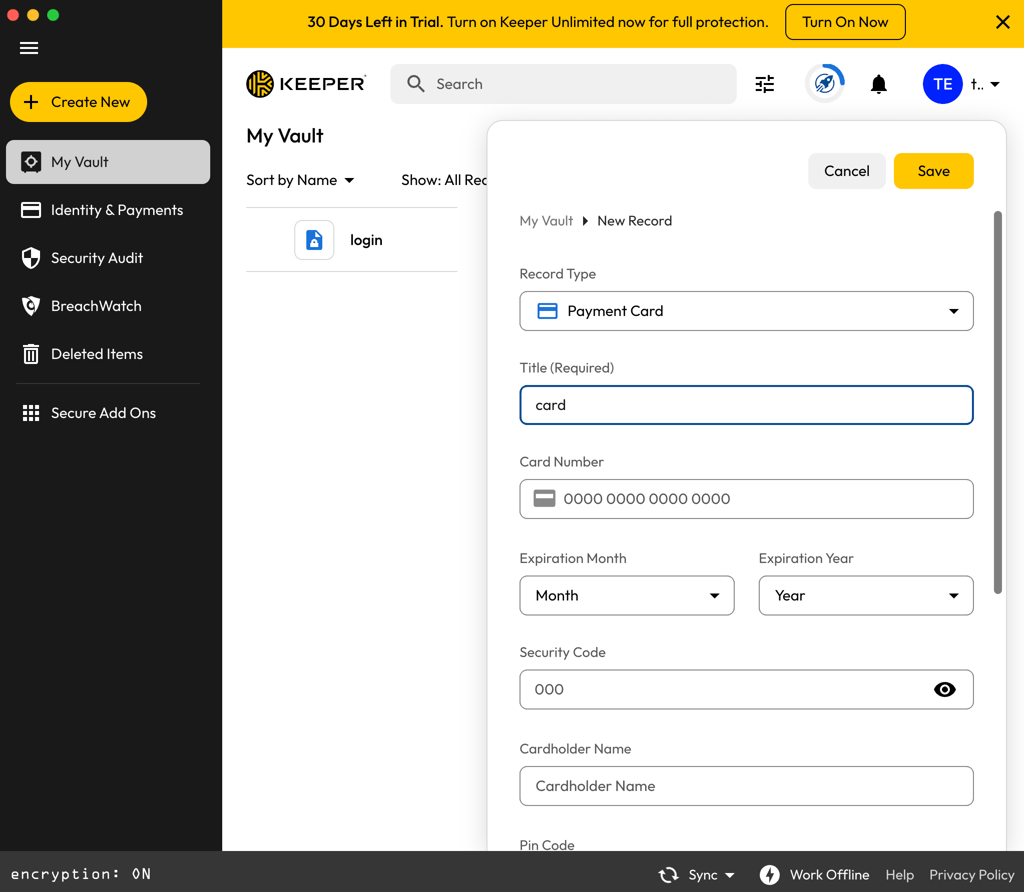This screenshot has width=1024, height=892.
Task: Click the TE account avatar
Action: pos(942,84)
